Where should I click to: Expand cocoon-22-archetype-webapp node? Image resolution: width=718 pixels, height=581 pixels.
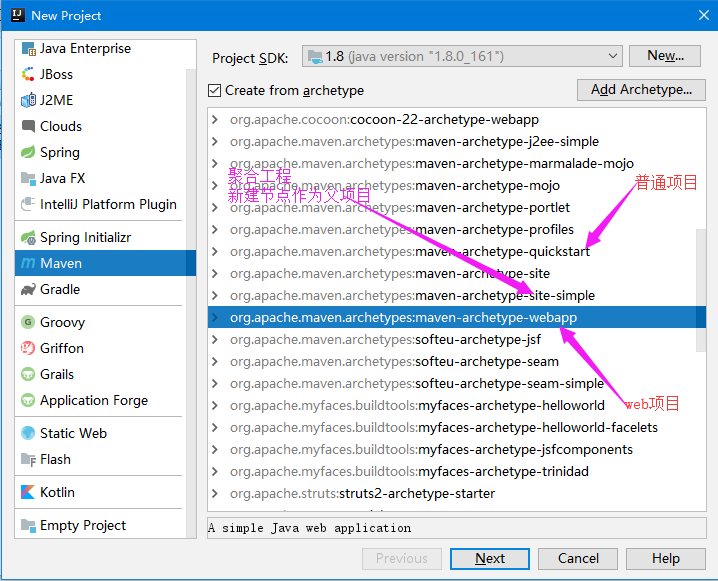point(215,119)
